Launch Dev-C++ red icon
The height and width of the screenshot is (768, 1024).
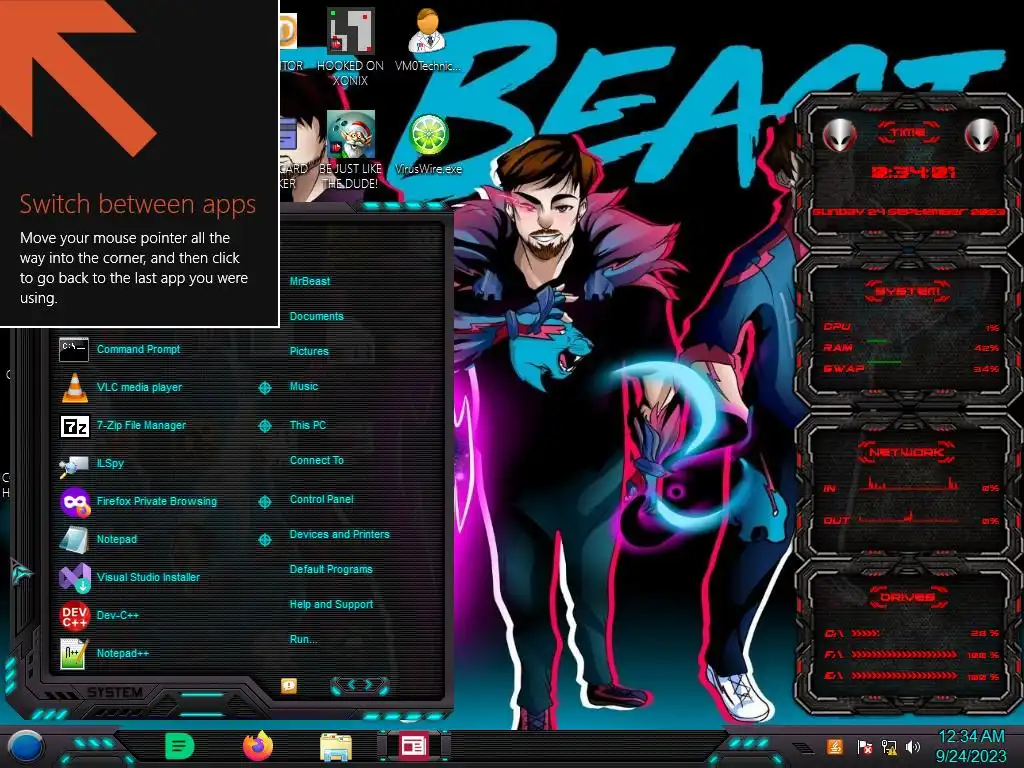tap(74, 615)
